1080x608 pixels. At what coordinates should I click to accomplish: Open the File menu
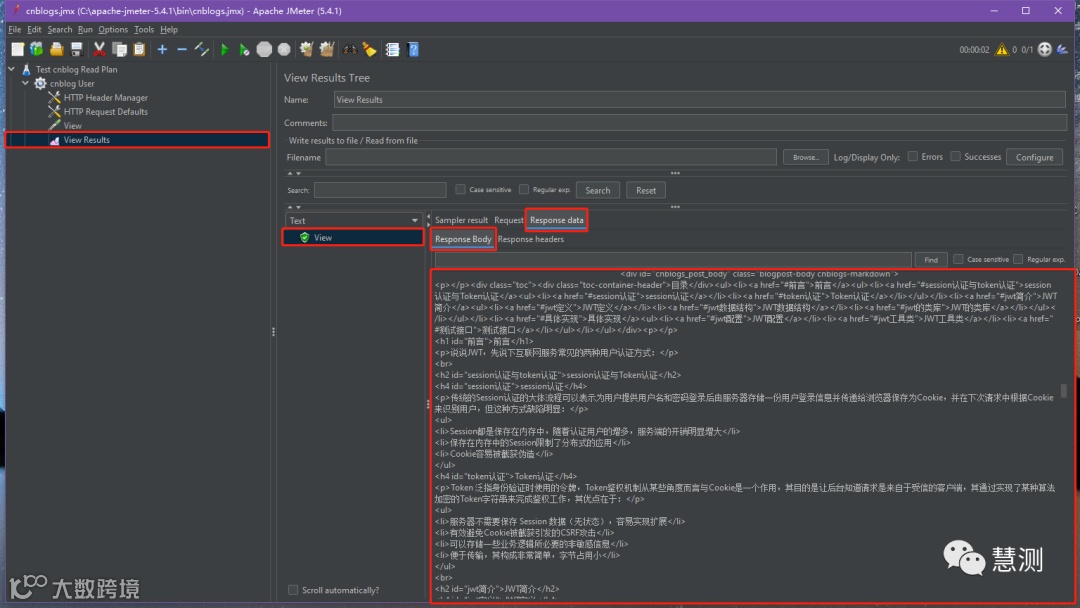tap(14, 30)
